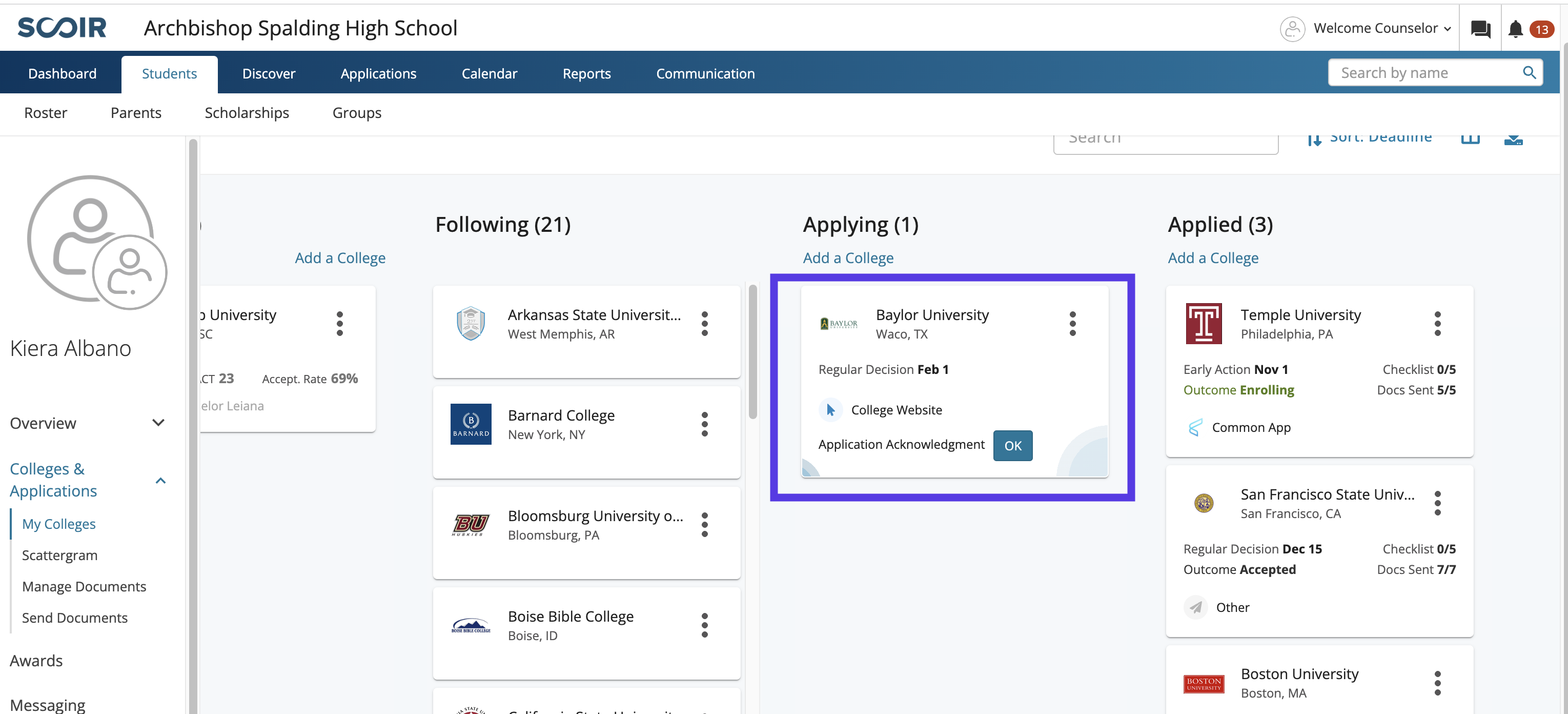Click the Boise Bible College logo

pos(471,626)
